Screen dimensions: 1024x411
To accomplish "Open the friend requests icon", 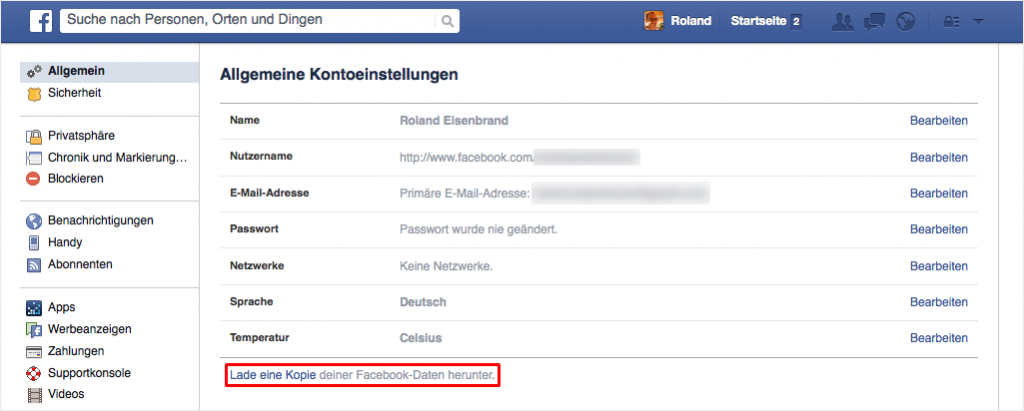I will pos(843,21).
